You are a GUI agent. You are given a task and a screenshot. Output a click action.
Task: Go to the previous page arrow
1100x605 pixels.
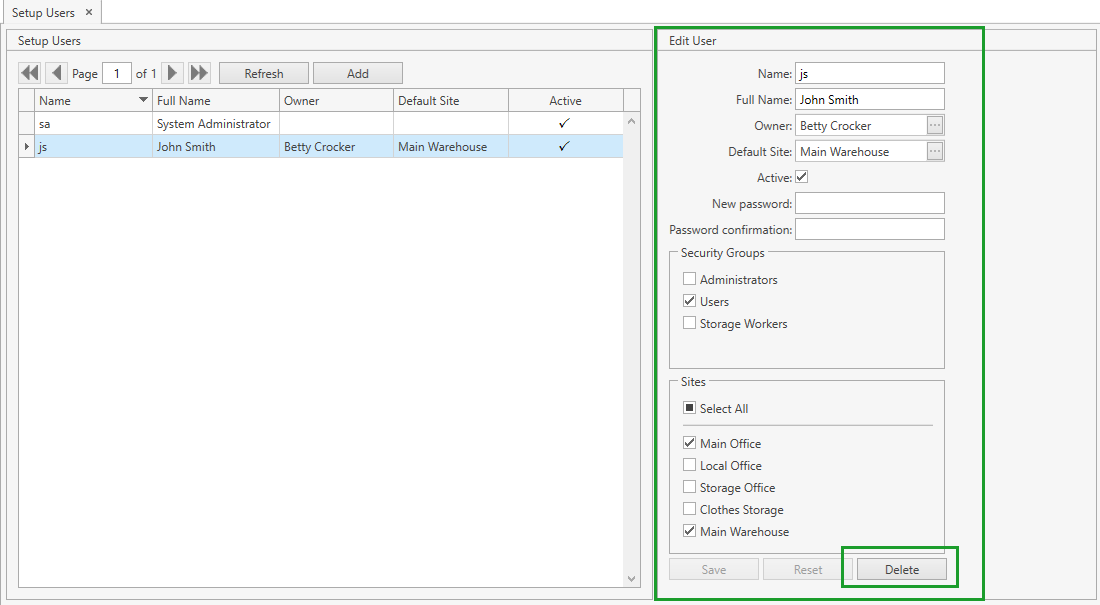[56, 73]
